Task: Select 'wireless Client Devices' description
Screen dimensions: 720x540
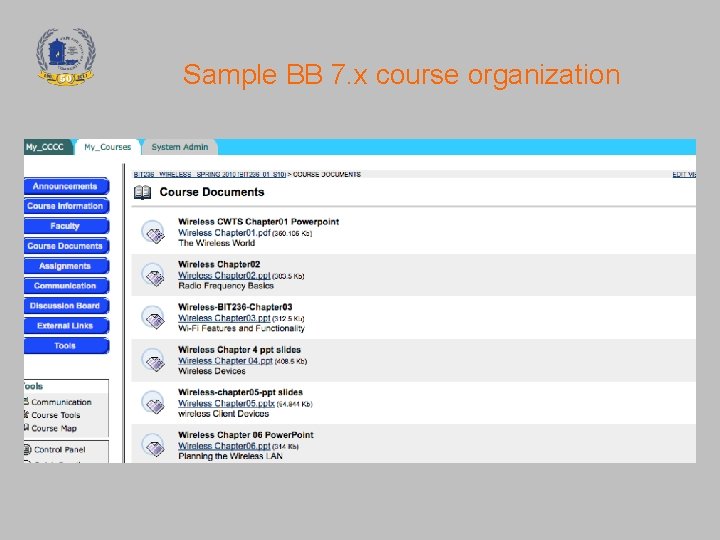Action: click(224, 414)
